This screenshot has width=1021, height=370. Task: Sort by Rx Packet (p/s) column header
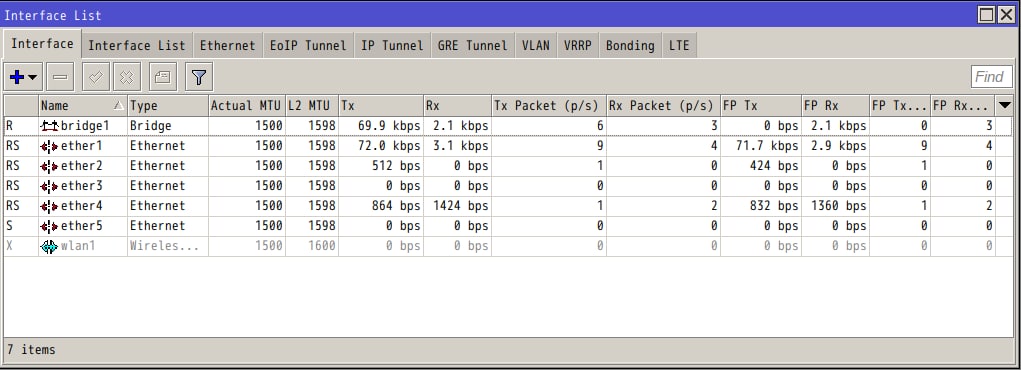664,106
